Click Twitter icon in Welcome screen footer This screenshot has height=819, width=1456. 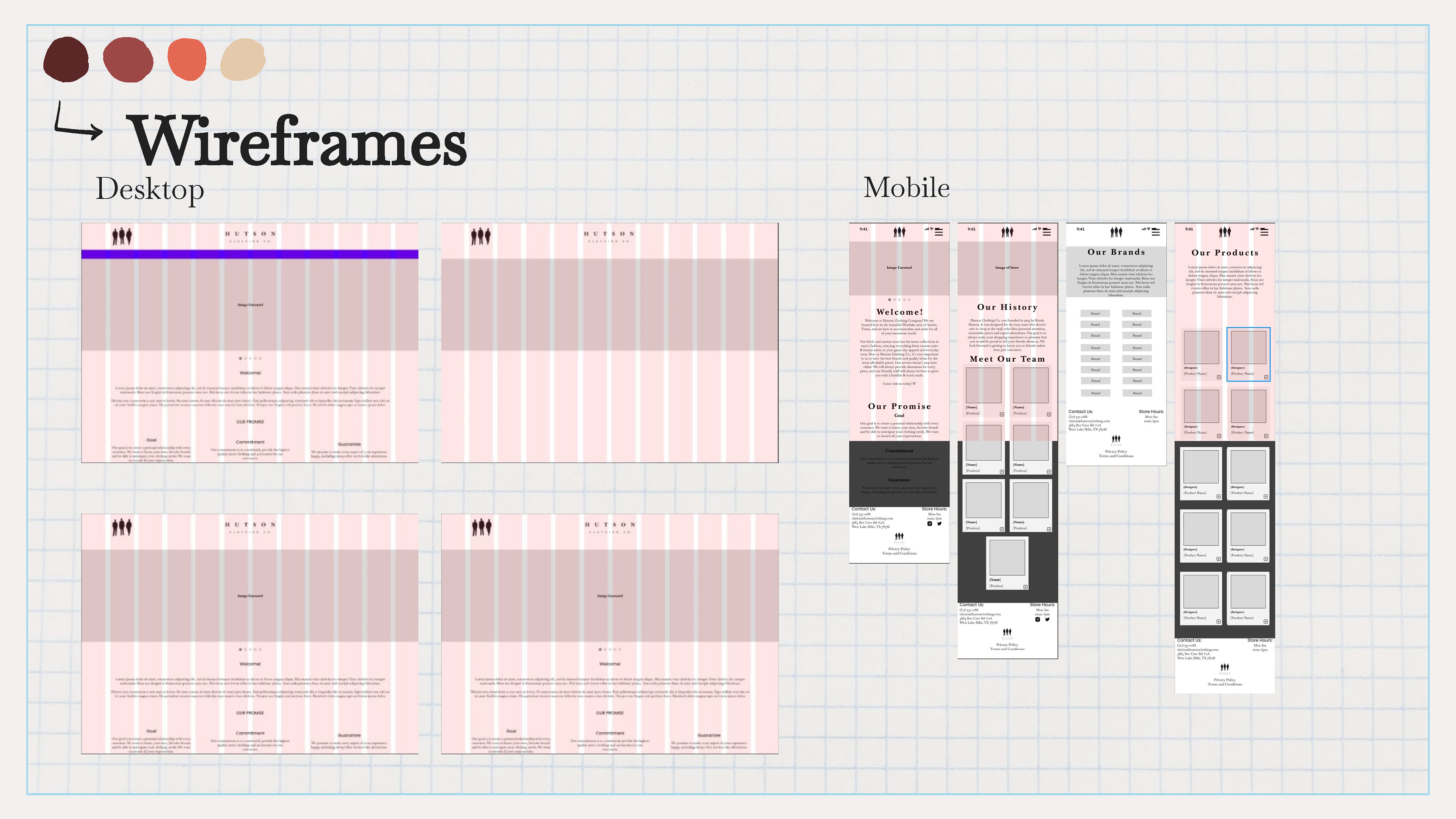pos(940,523)
